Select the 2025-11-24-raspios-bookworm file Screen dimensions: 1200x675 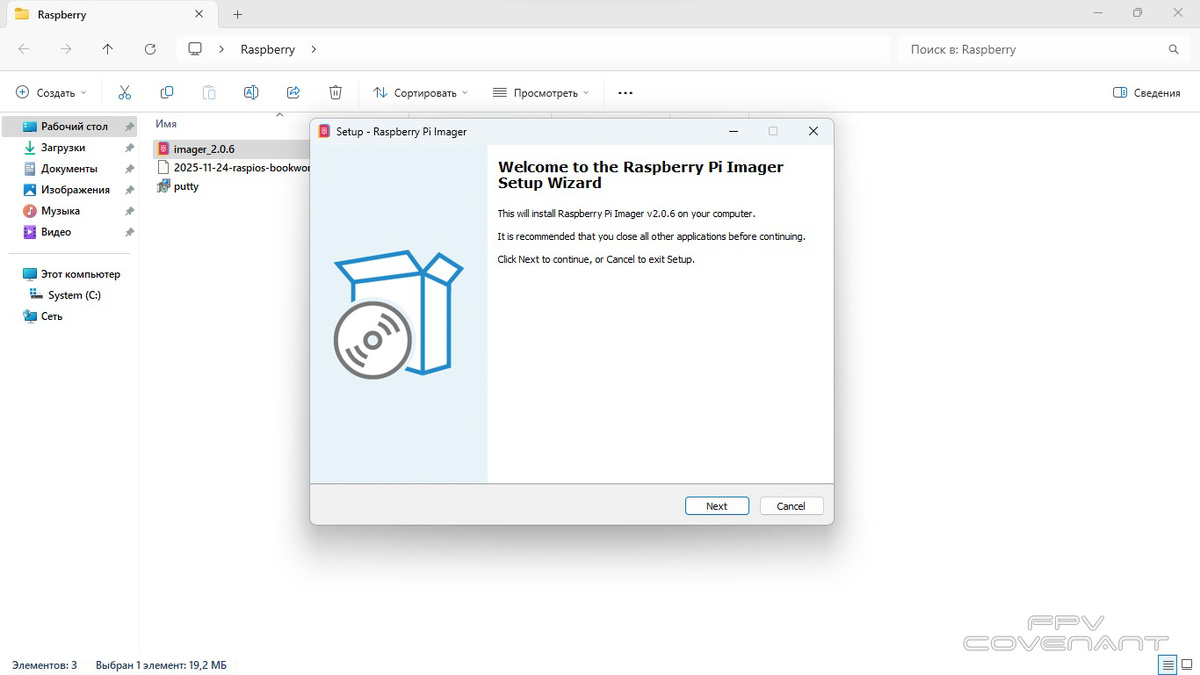232,168
